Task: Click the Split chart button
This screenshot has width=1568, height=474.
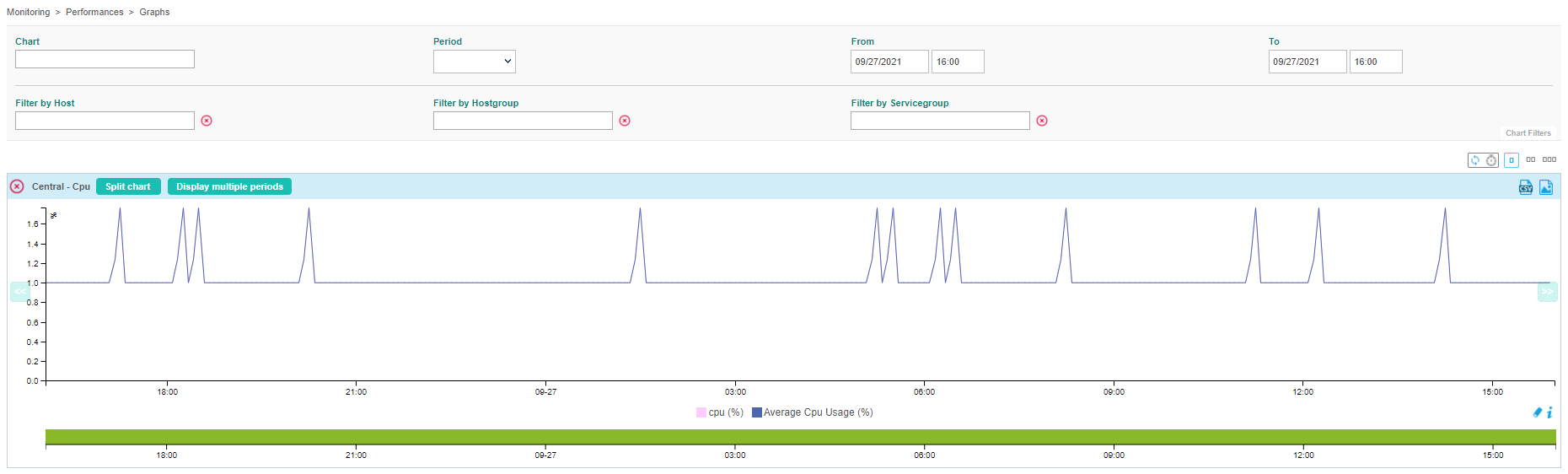Action: pos(128,186)
